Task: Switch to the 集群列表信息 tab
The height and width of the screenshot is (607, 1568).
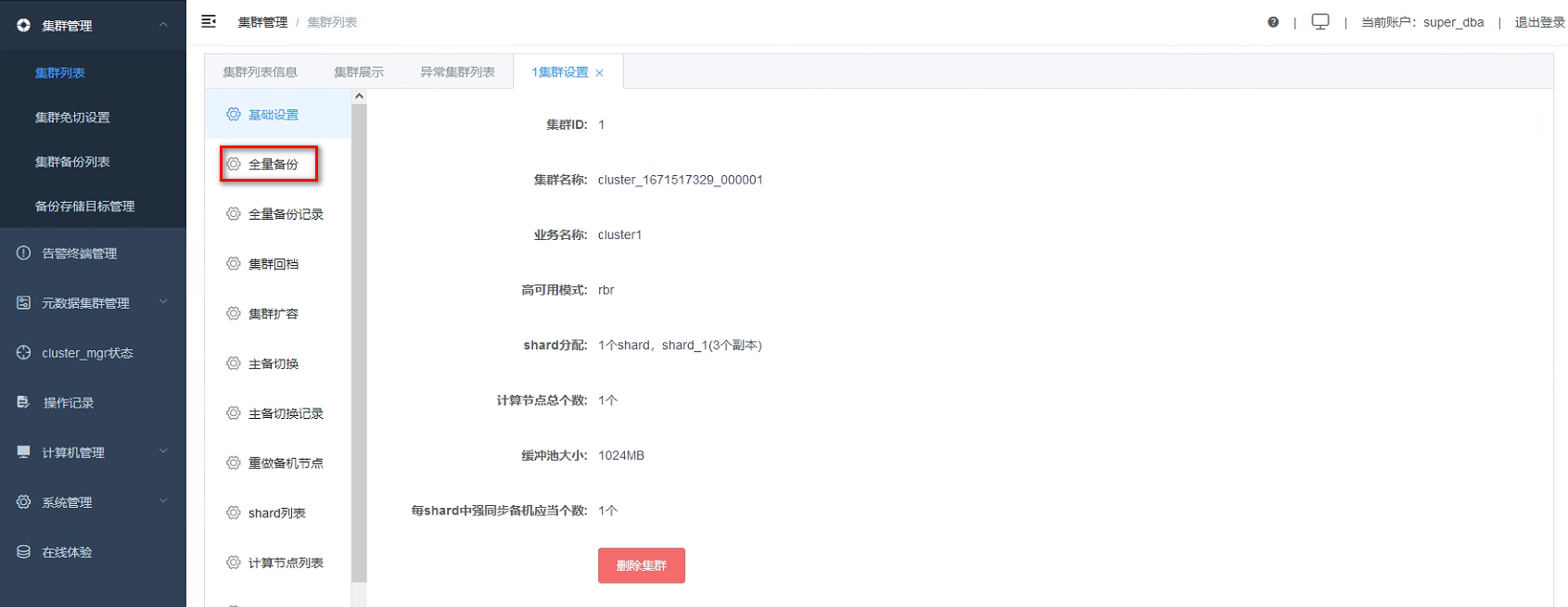Action: click(x=260, y=72)
